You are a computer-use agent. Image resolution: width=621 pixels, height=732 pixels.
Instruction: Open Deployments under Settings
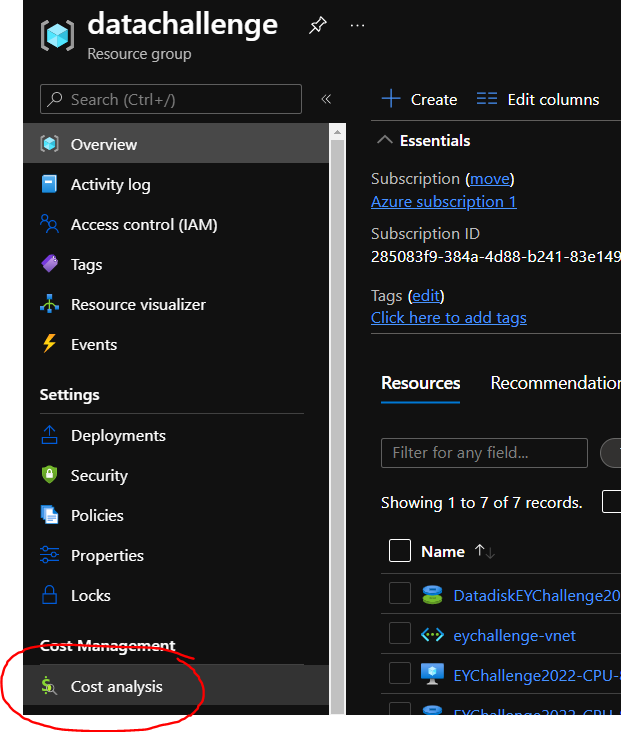(176, 435)
